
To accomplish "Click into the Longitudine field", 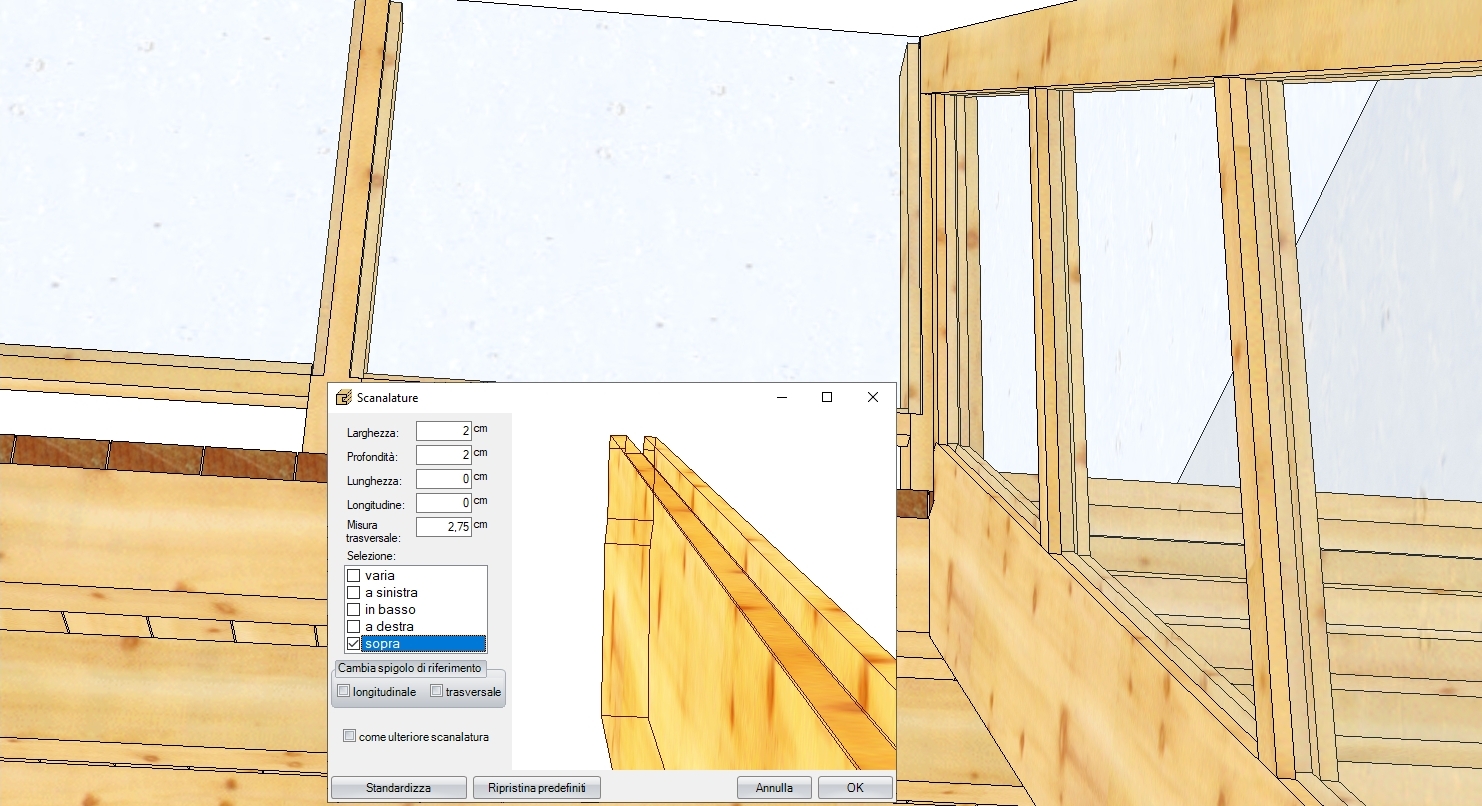I will 443,503.
